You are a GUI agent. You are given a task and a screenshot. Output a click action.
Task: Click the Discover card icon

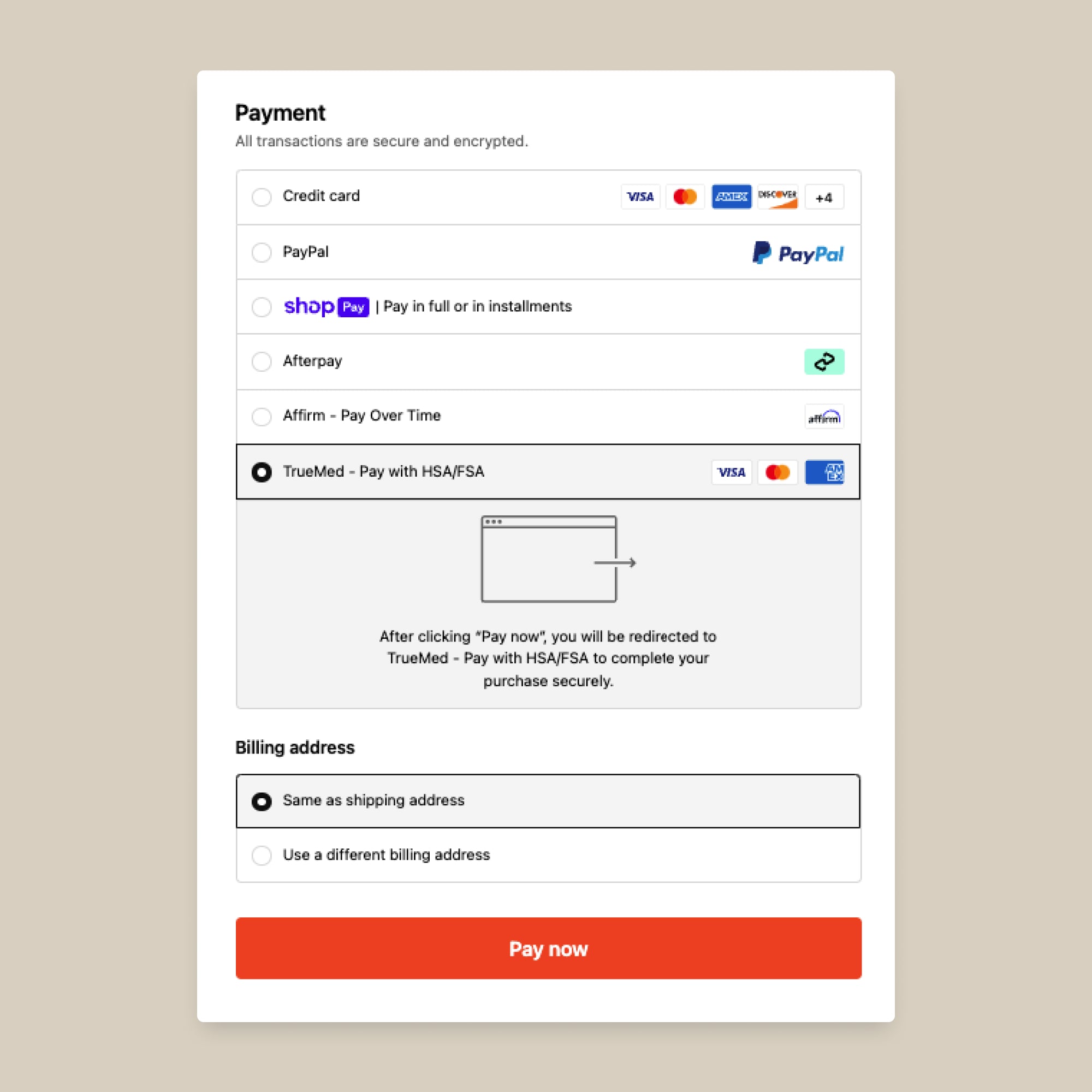(777, 197)
